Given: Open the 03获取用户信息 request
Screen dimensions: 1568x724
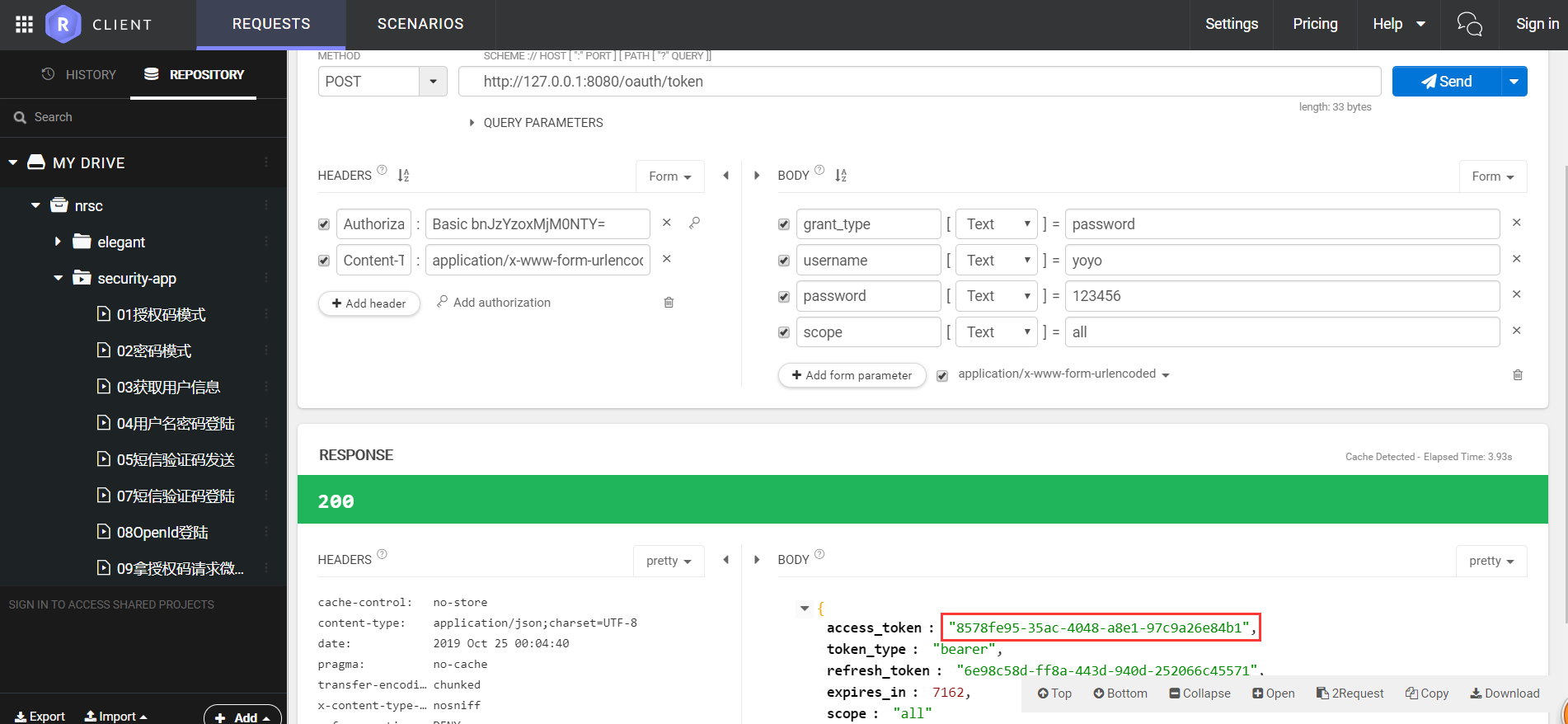Looking at the screenshot, I should (168, 387).
